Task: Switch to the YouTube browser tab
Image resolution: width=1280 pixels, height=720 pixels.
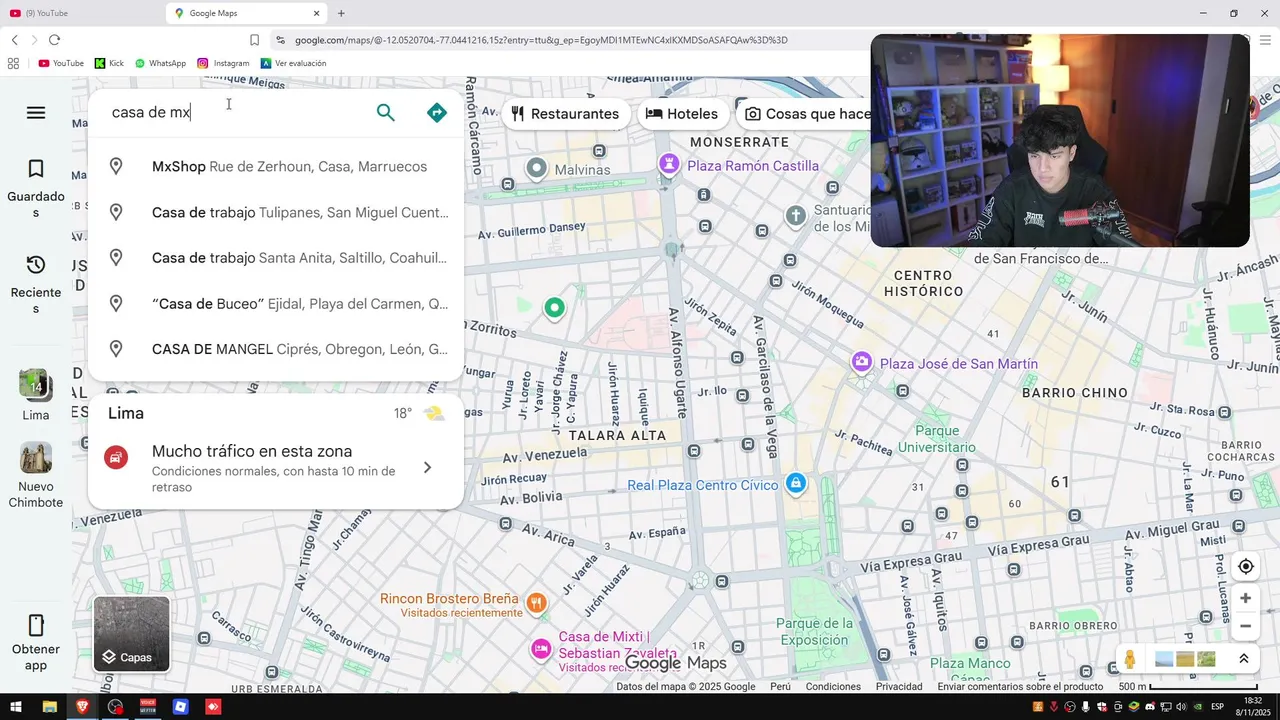Action: pyautogui.click(x=80, y=13)
